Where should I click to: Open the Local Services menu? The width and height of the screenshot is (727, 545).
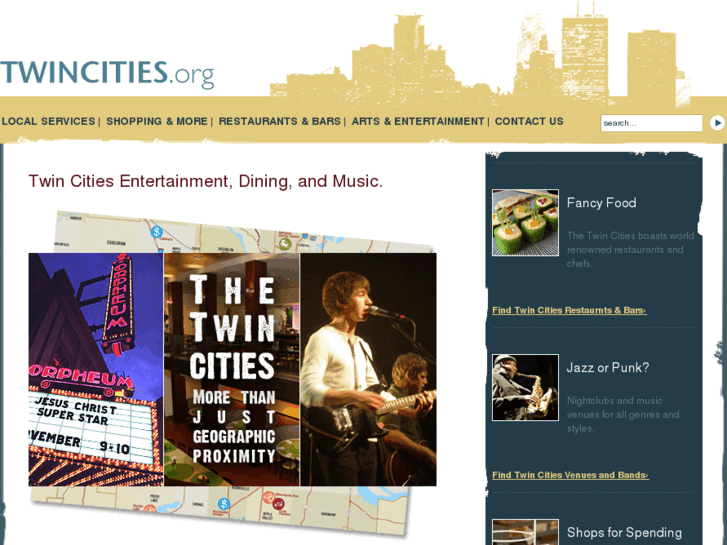(x=48, y=122)
